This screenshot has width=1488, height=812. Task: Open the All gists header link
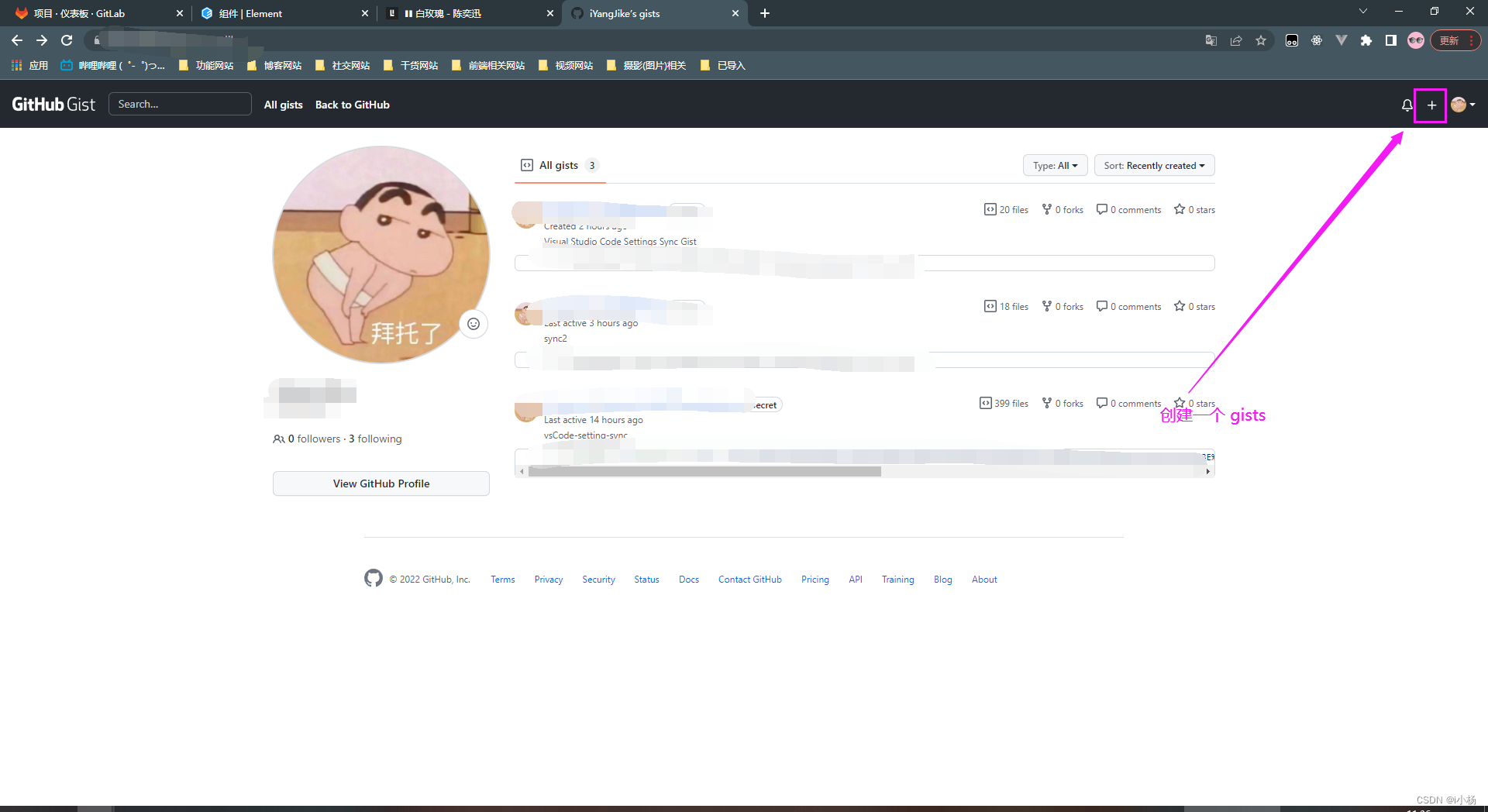(x=283, y=105)
